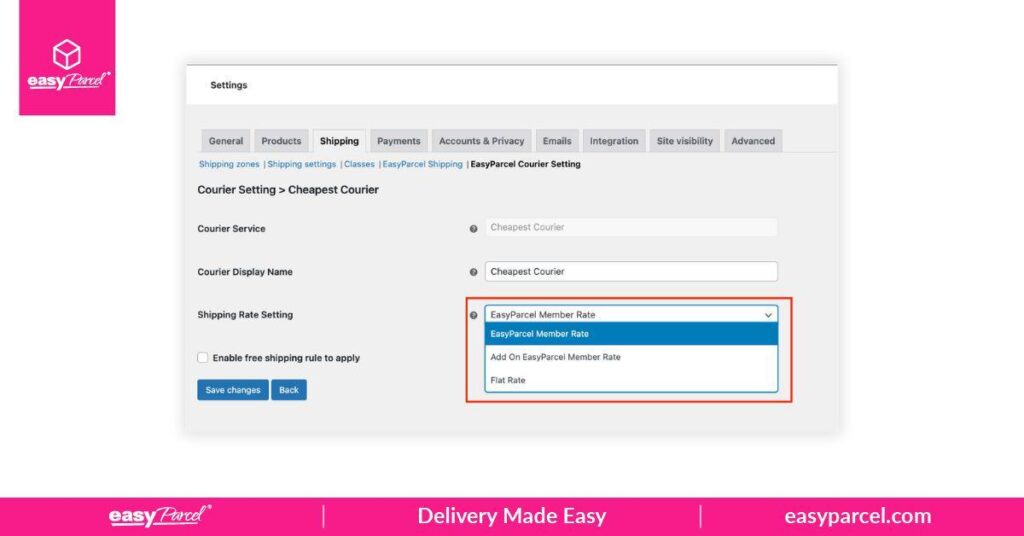Screen dimensions: 1024x536
Task: Click the disabled Courier Service field
Action: coord(631,227)
